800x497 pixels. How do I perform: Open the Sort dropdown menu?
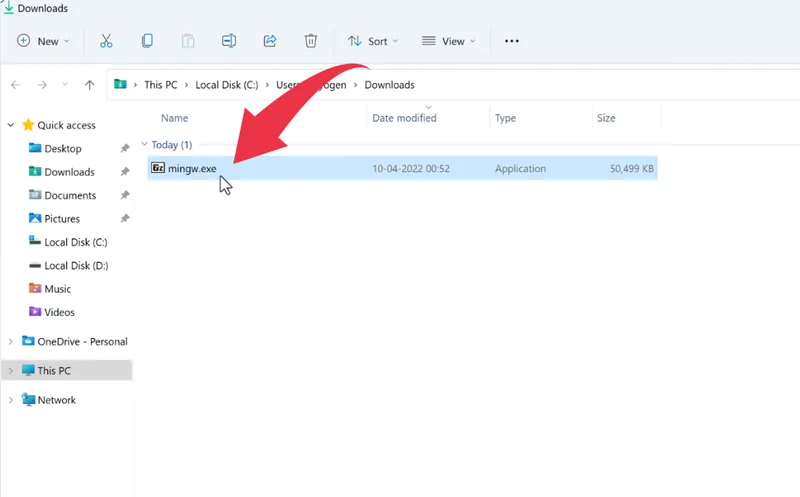[372, 41]
